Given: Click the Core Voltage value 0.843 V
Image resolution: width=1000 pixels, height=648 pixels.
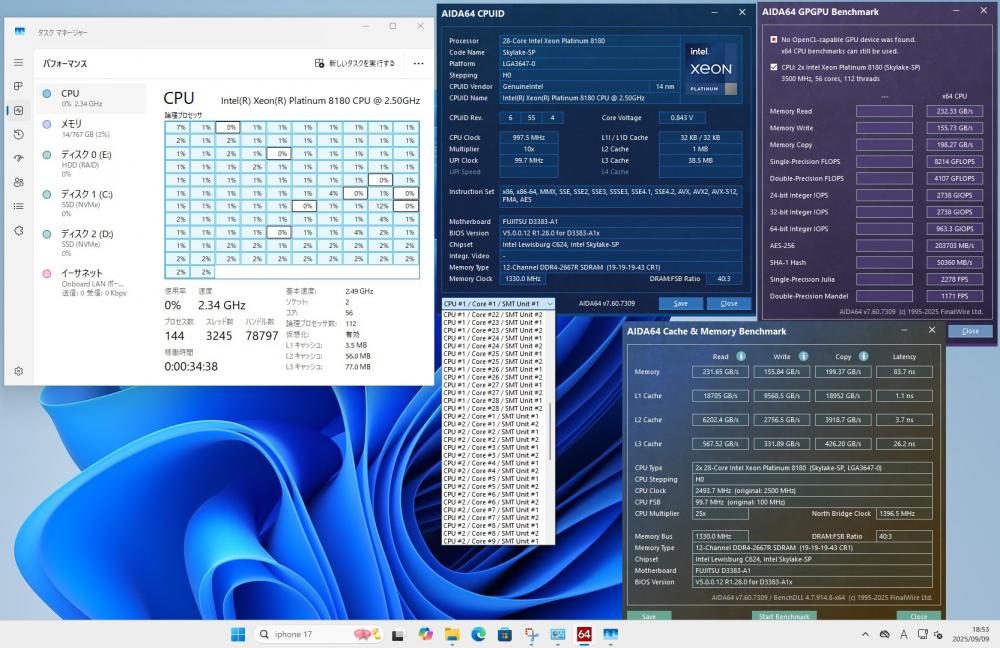Looking at the screenshot, I should [x=682, y=117].
